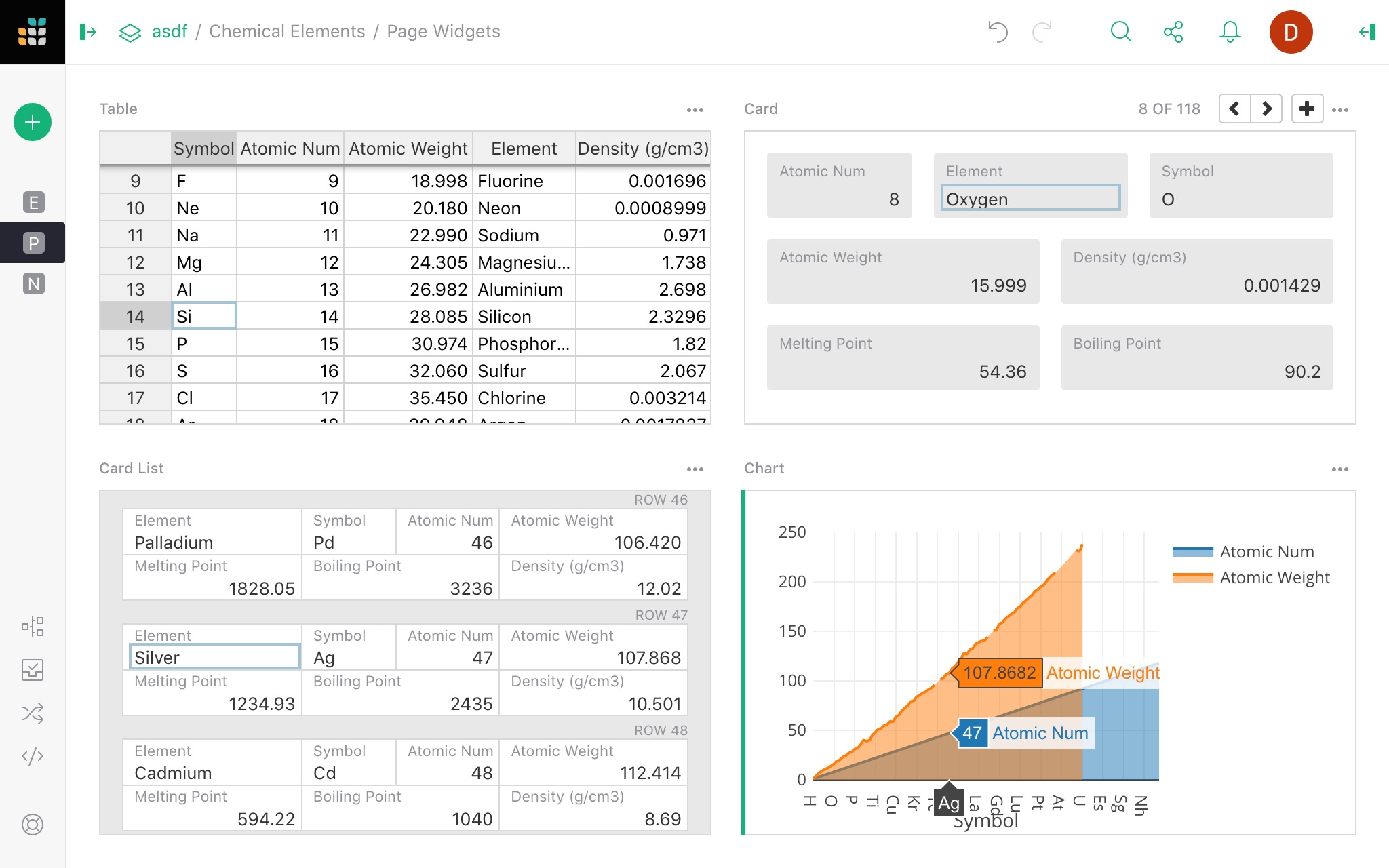Collapse the panel with the green arrow toggle
This screenshot has width=1389, height=868.
(1365, 31)
